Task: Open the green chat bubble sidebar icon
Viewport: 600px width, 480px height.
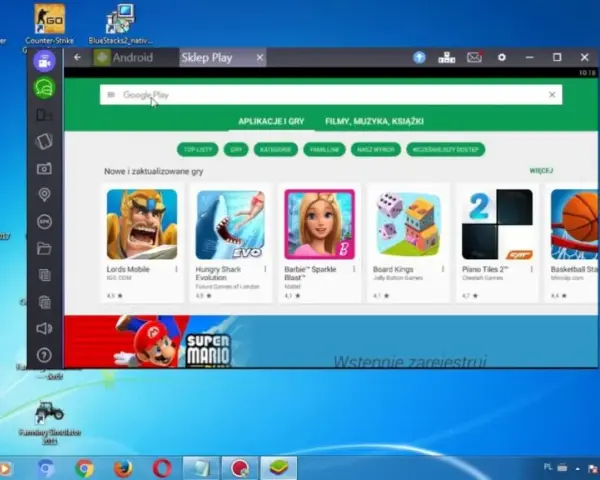Action: click(44, 88)
